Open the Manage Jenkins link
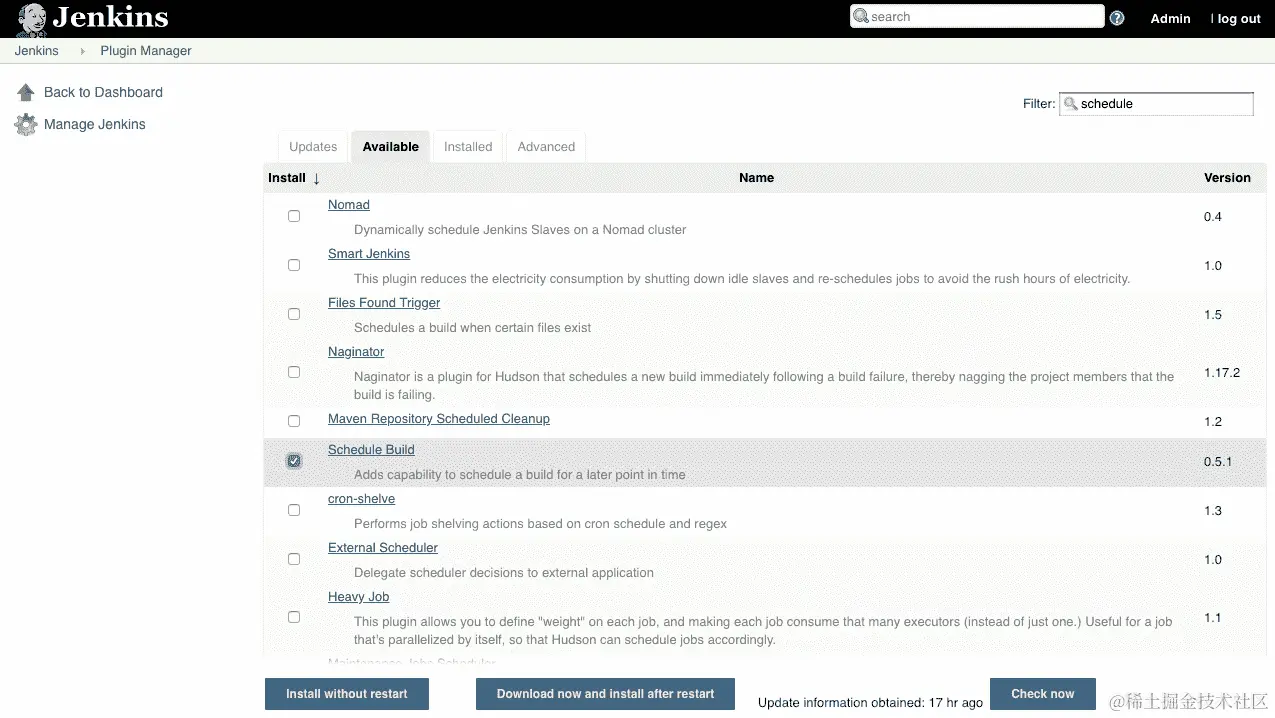Image resolution: width=1275 pixels, height=718 pixels. [x=95, y=124]
